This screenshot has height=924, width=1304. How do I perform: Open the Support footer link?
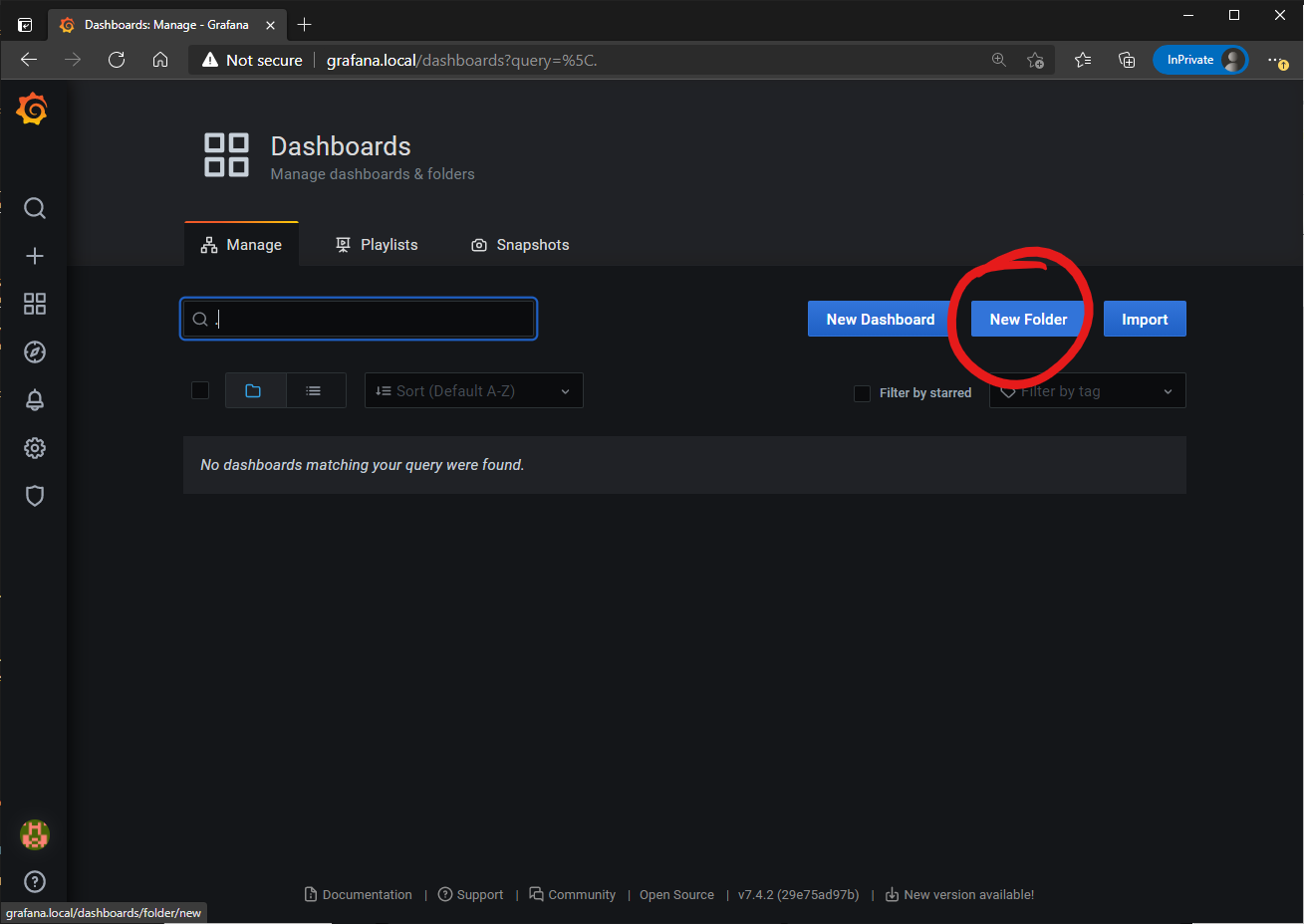[x=470, y=894]
